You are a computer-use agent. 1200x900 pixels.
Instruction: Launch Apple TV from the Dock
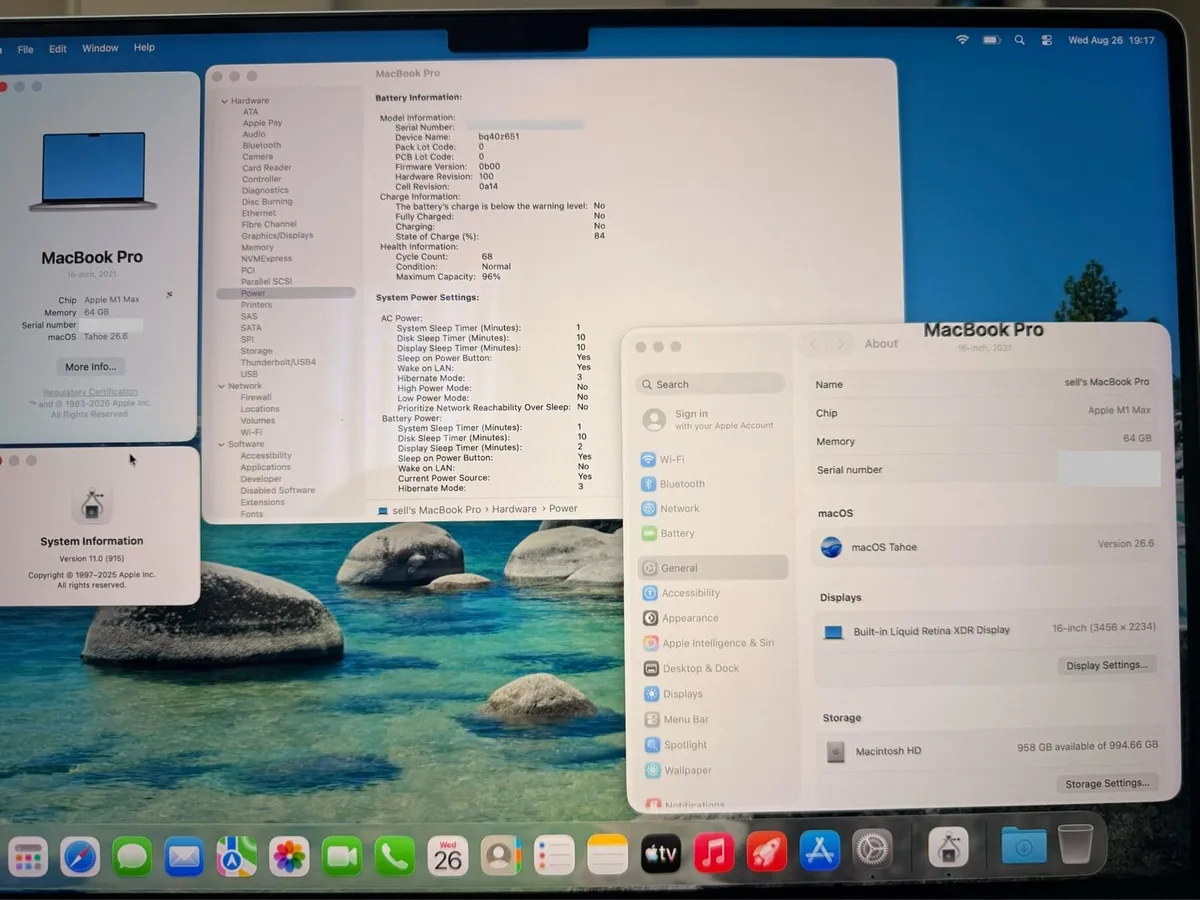[660, 854]
